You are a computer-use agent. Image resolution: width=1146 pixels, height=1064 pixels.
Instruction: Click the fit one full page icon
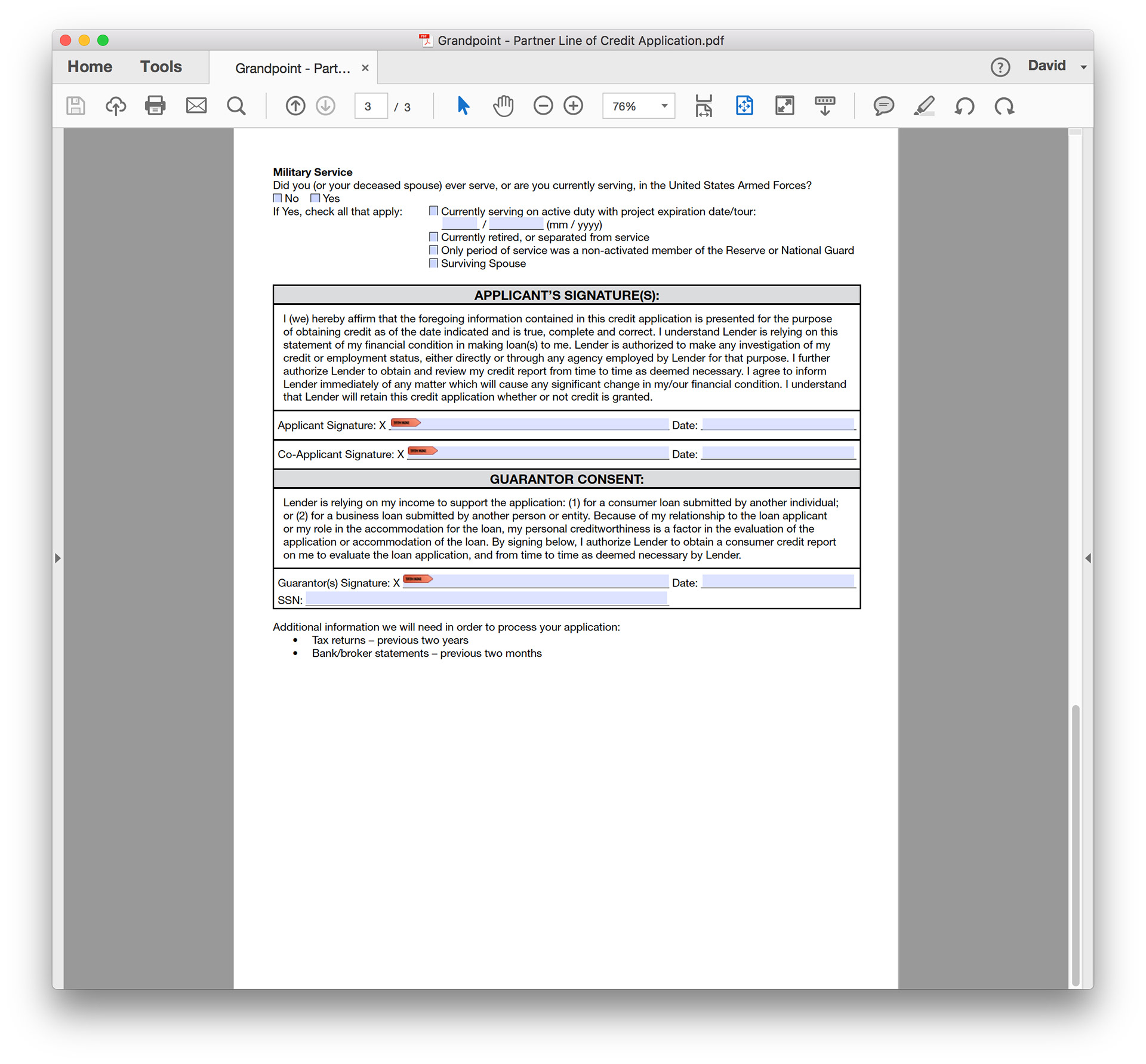point(744,106)
